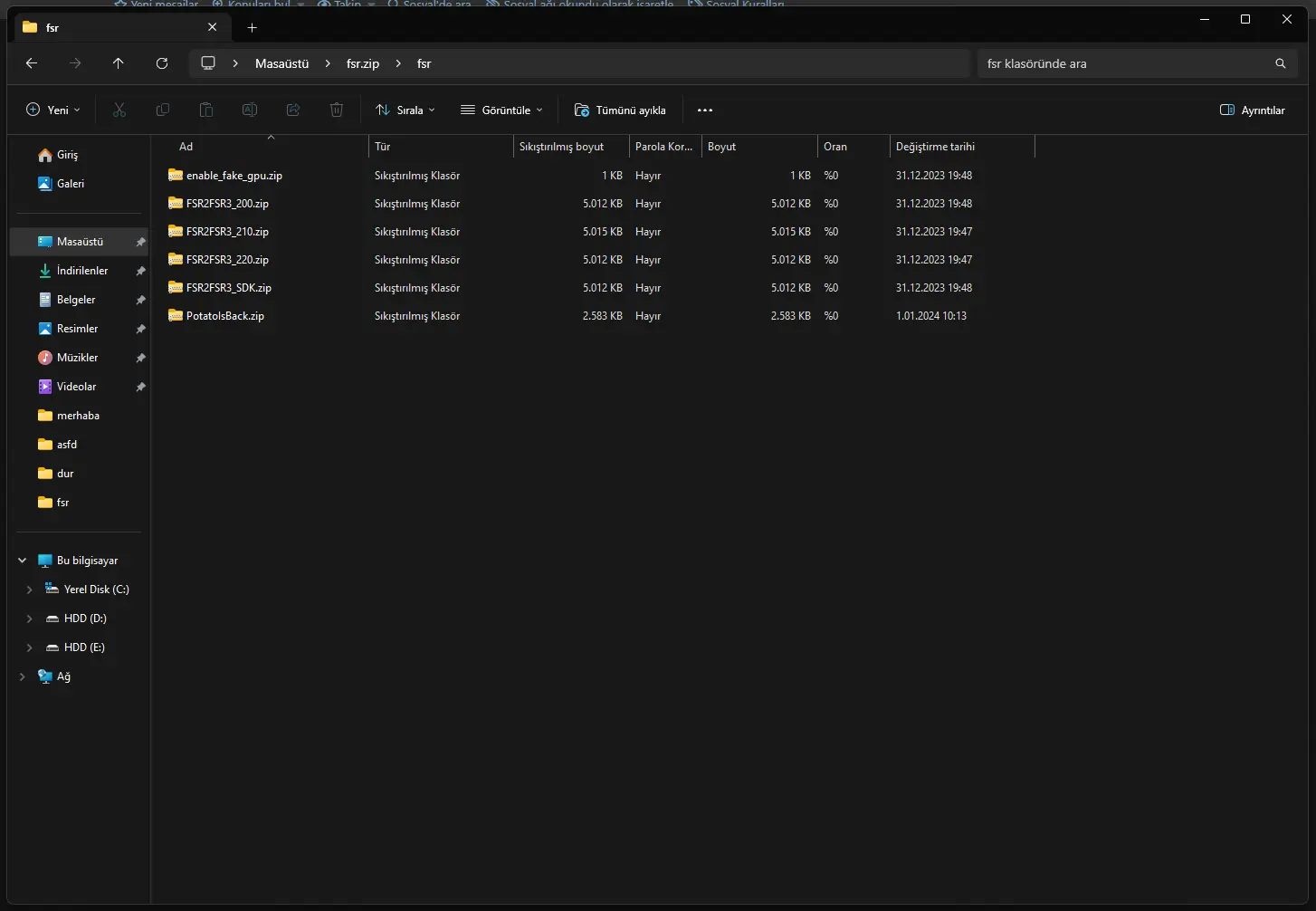Expand the Yerel Disk (C:) node
This screenshot has height=911, width=1316.
pos(30,590)
